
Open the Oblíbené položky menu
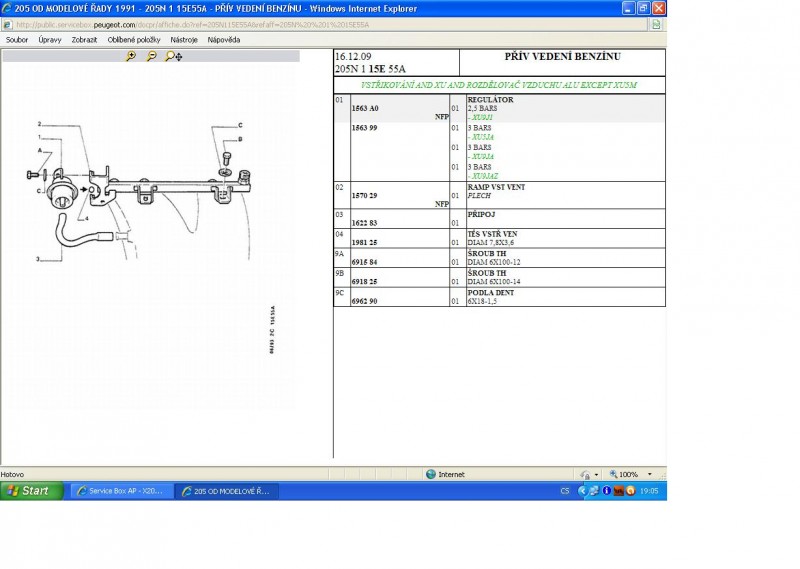tap(134, 40)
